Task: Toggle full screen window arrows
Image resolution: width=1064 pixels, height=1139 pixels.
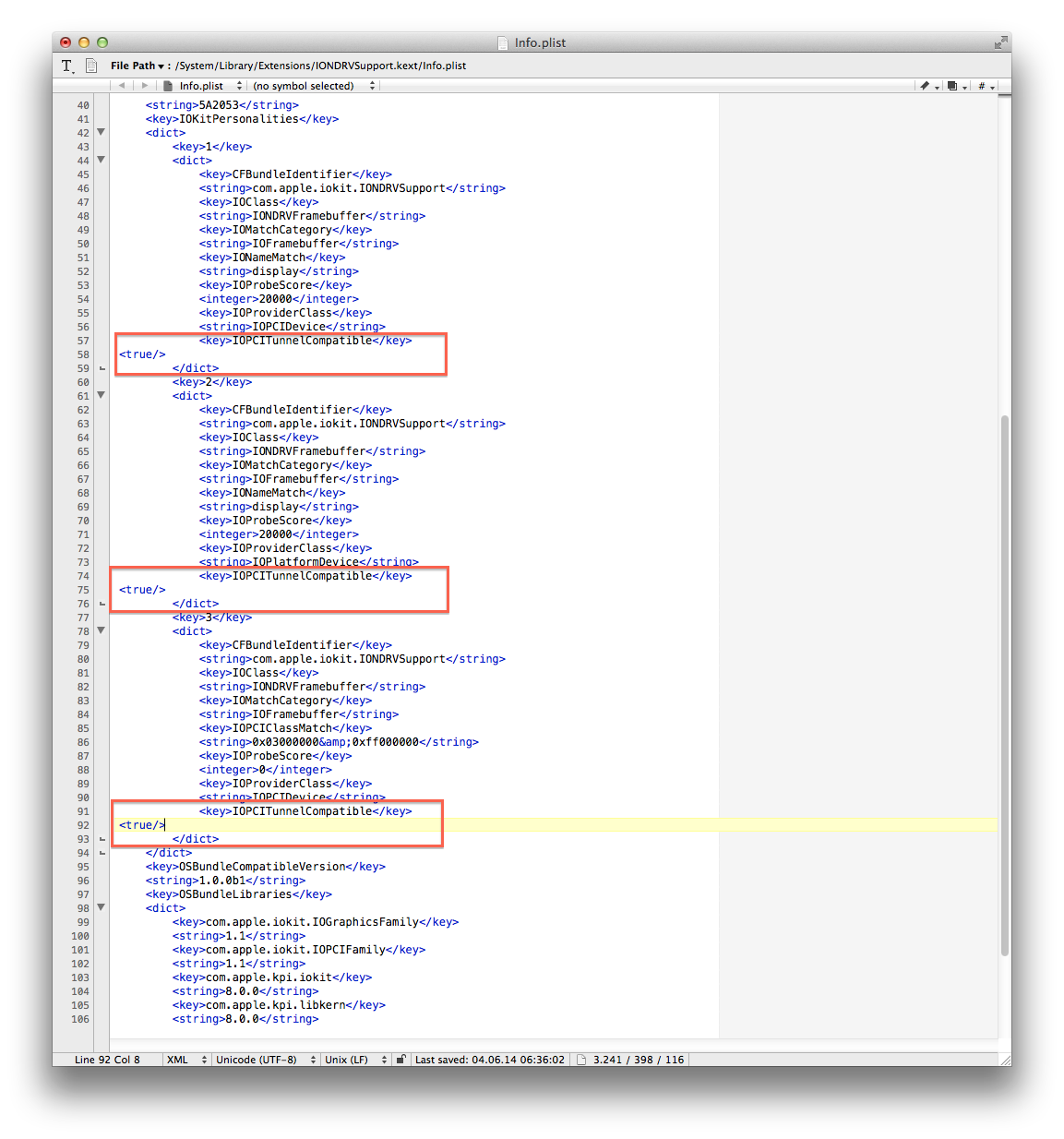Action: click(x=1000, y=42)
